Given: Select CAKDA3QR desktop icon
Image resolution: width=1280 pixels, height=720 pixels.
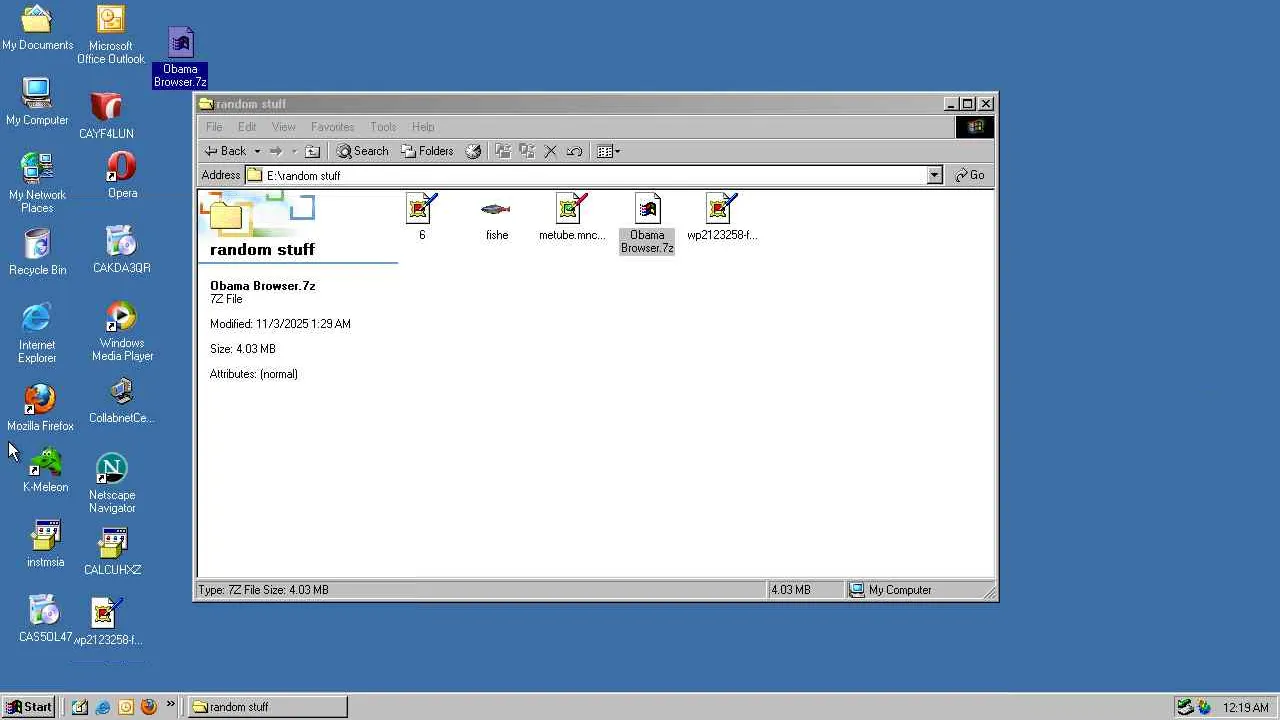Looking at the screenshot, I should (121, 250).
